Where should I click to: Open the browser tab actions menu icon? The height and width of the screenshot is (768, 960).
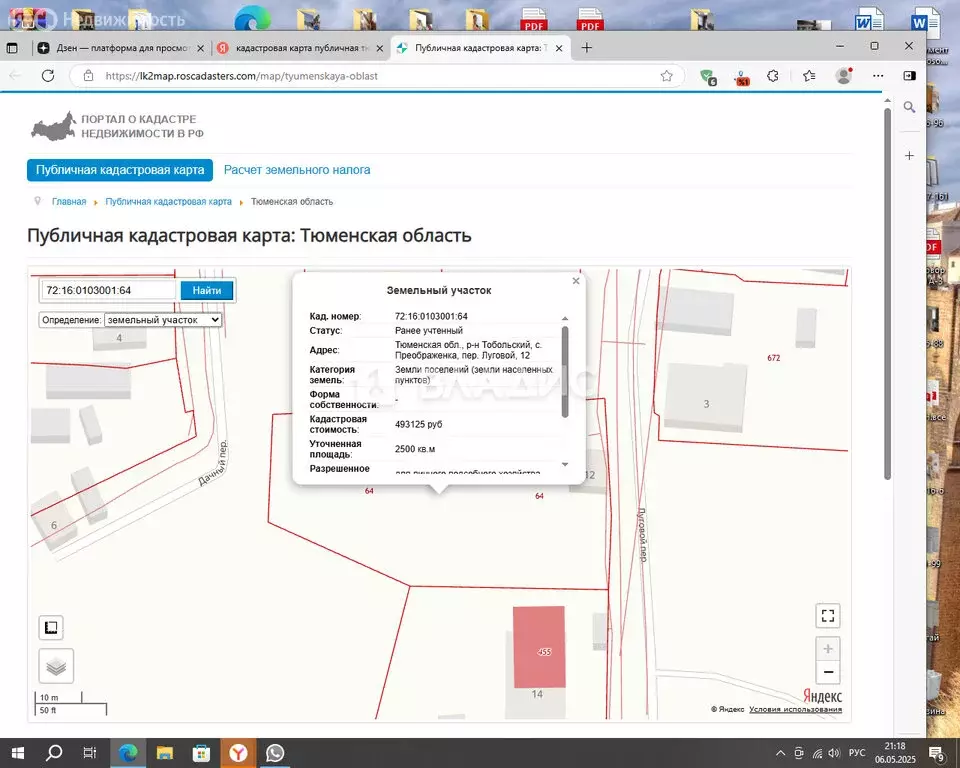(12, 48)
